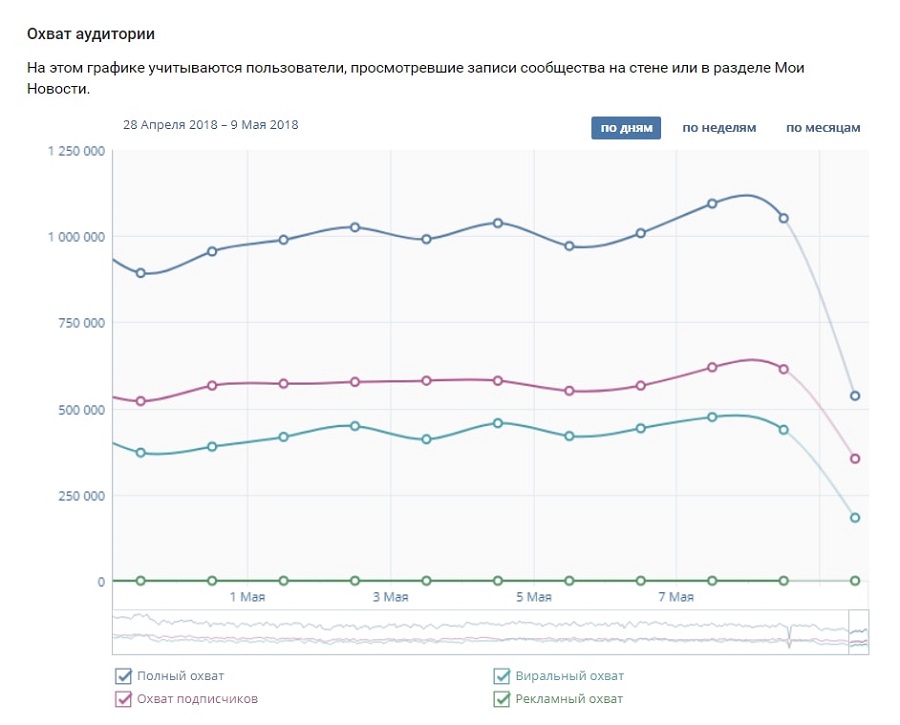Click the last Рекламный охват point at zero
Viewport: 900px width, 725px height.
(x=855, y=580)
